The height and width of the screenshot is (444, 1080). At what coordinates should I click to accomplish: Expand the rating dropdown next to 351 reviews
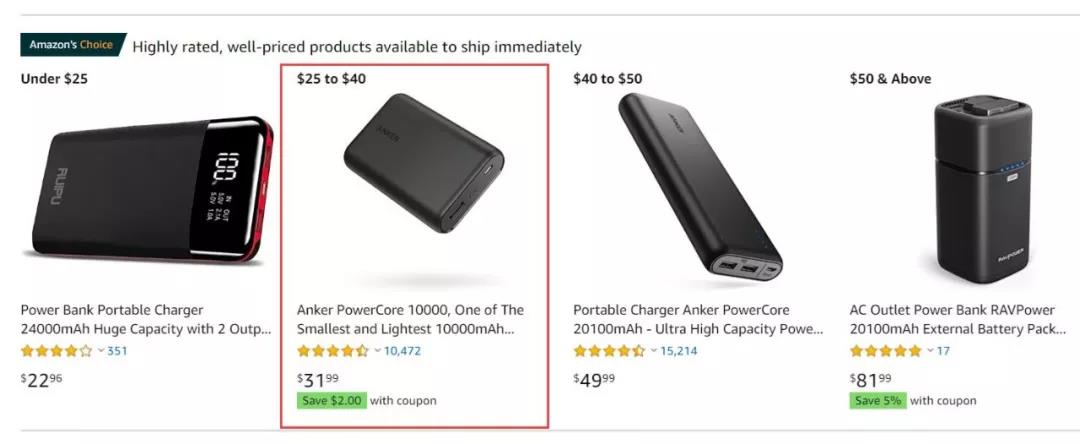click(101, 351)
